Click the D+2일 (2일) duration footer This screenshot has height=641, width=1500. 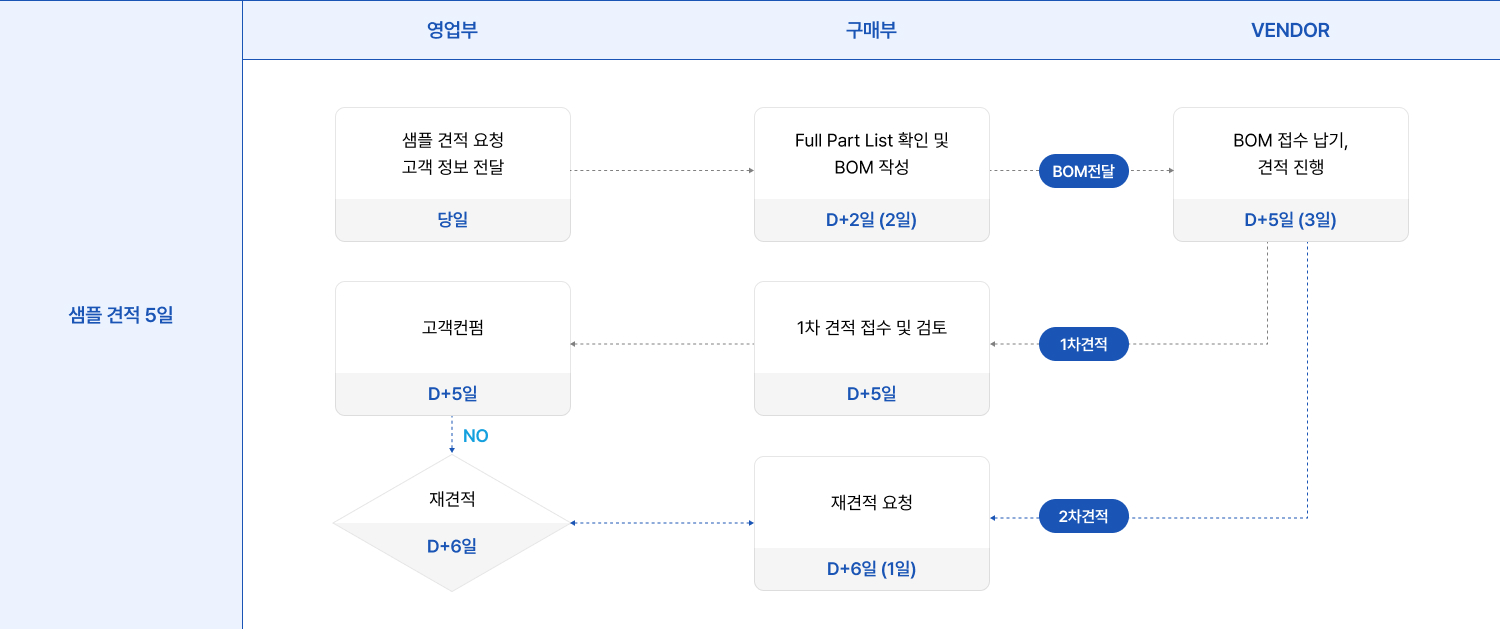click(x=872, y=220)
